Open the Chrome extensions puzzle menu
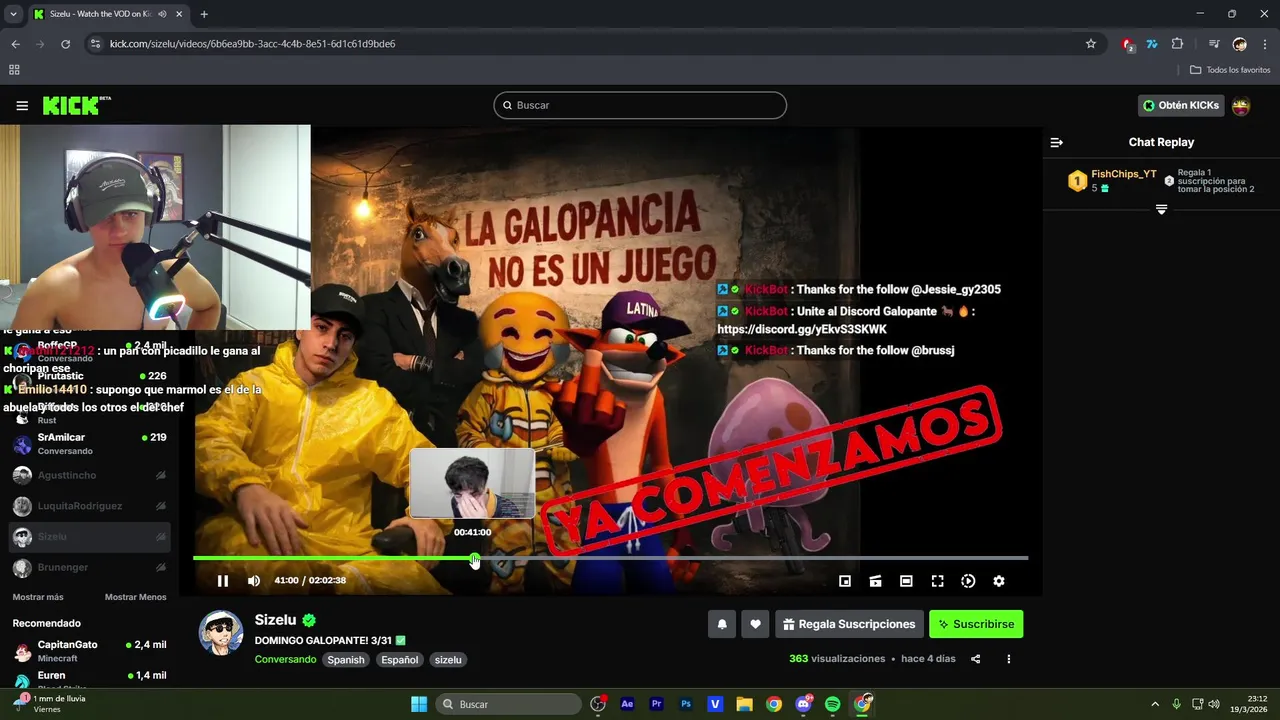The height and width of the screenshot is (720, 1280). pos(1177,44)
